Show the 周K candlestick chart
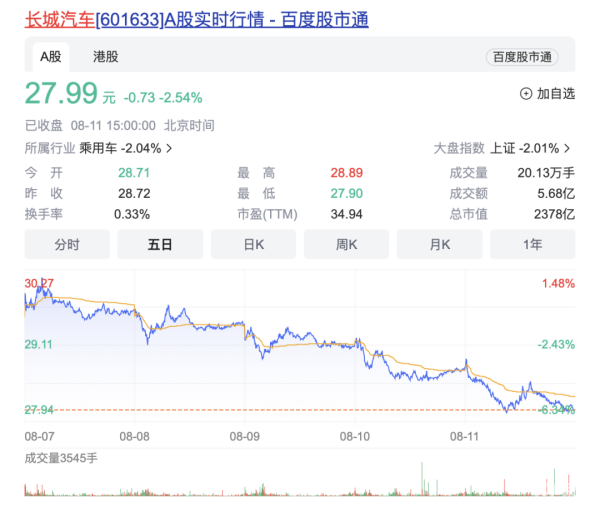The image size is (600, 507). (347, 244)
